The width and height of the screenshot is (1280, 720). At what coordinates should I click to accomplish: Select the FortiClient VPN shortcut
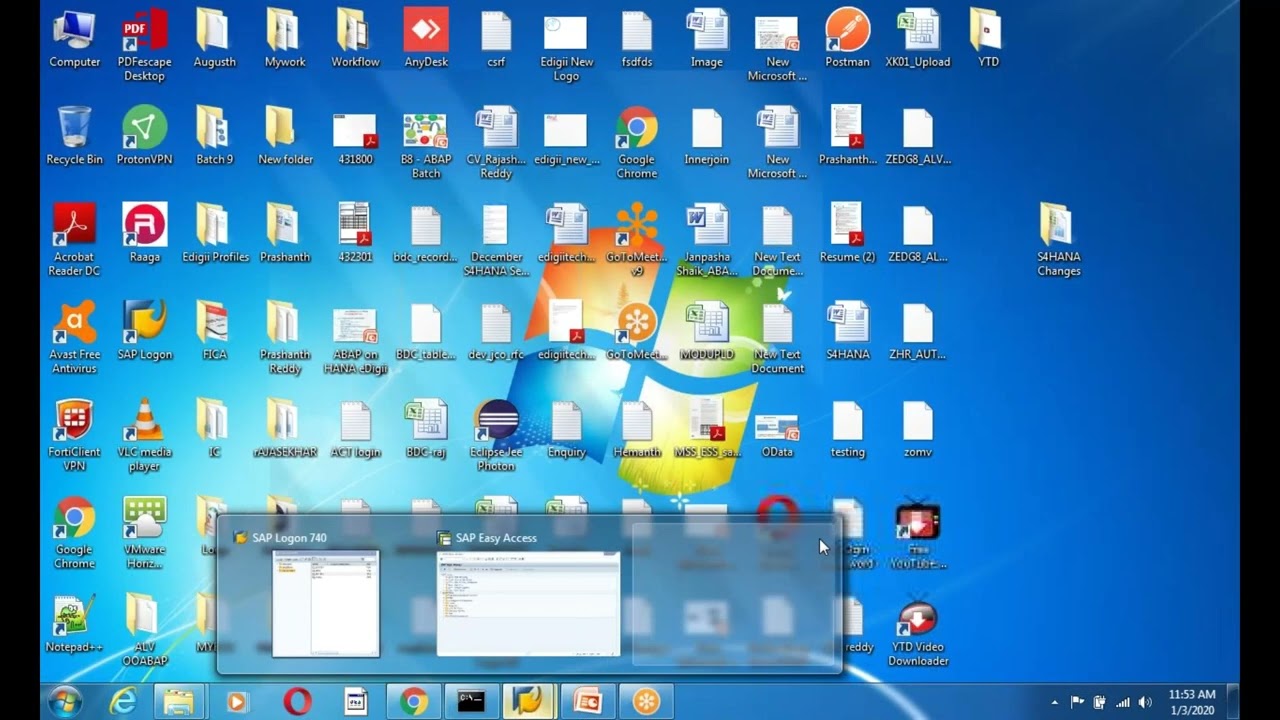[74, 437]
